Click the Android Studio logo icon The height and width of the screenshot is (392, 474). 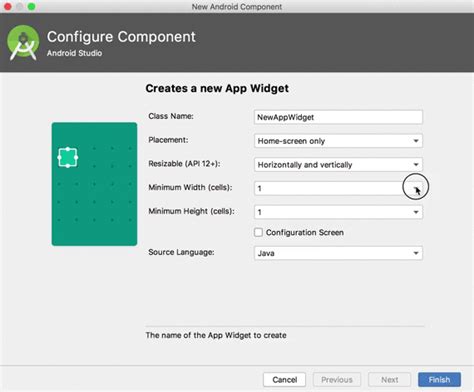pyautogui.click(x=23, y=43)
